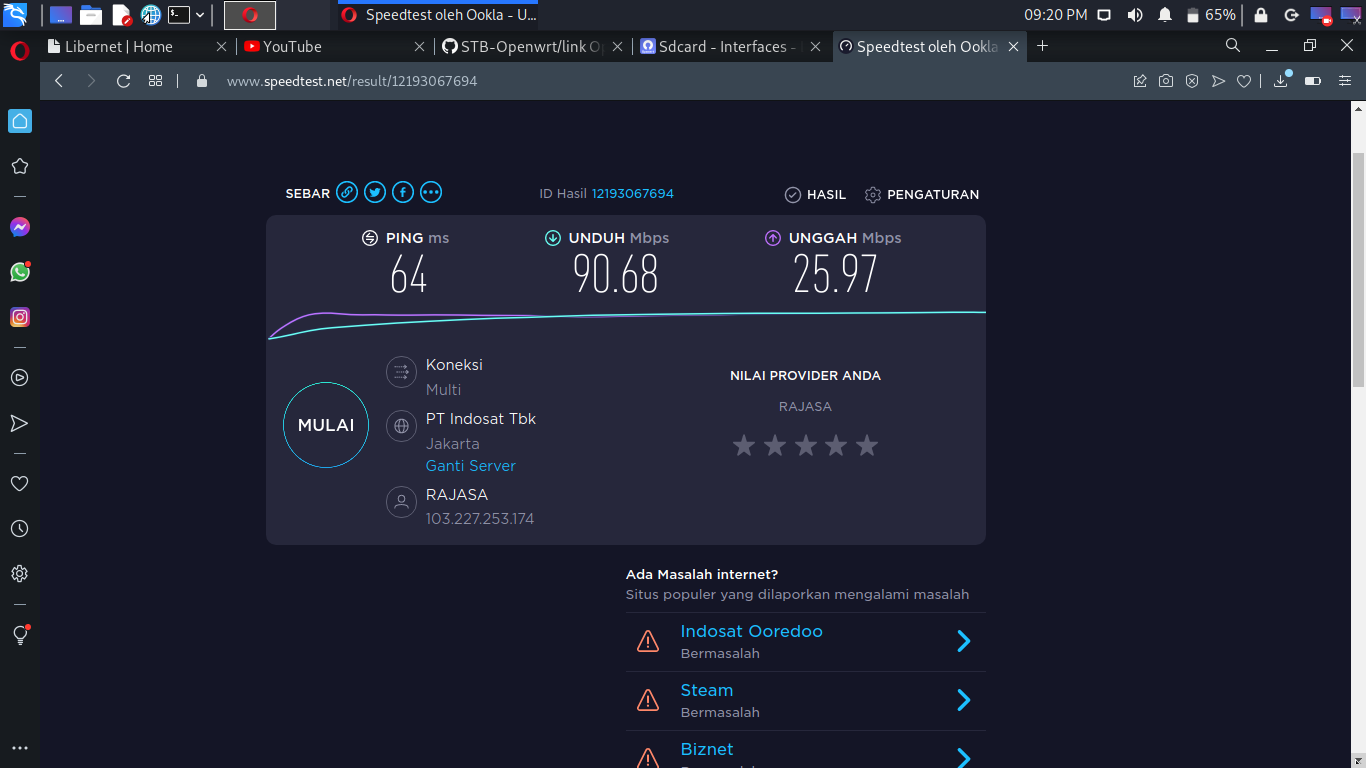Open Bookmarks star icon in sidebar

pos(19,166)
